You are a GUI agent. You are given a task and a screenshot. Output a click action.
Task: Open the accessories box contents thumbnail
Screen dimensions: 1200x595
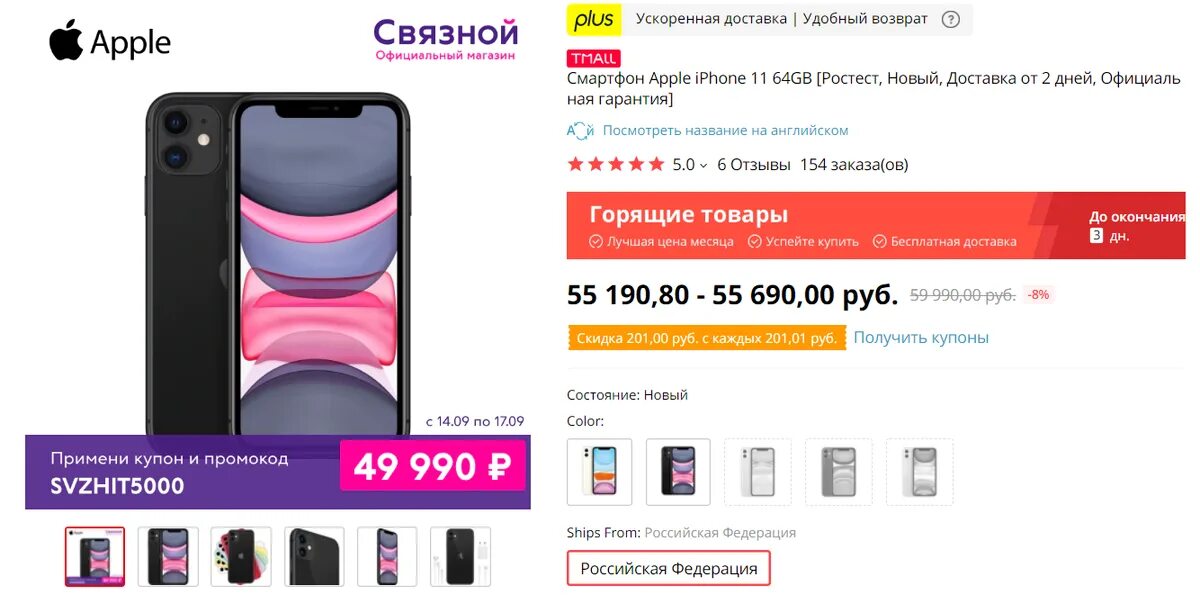[460, 556]
